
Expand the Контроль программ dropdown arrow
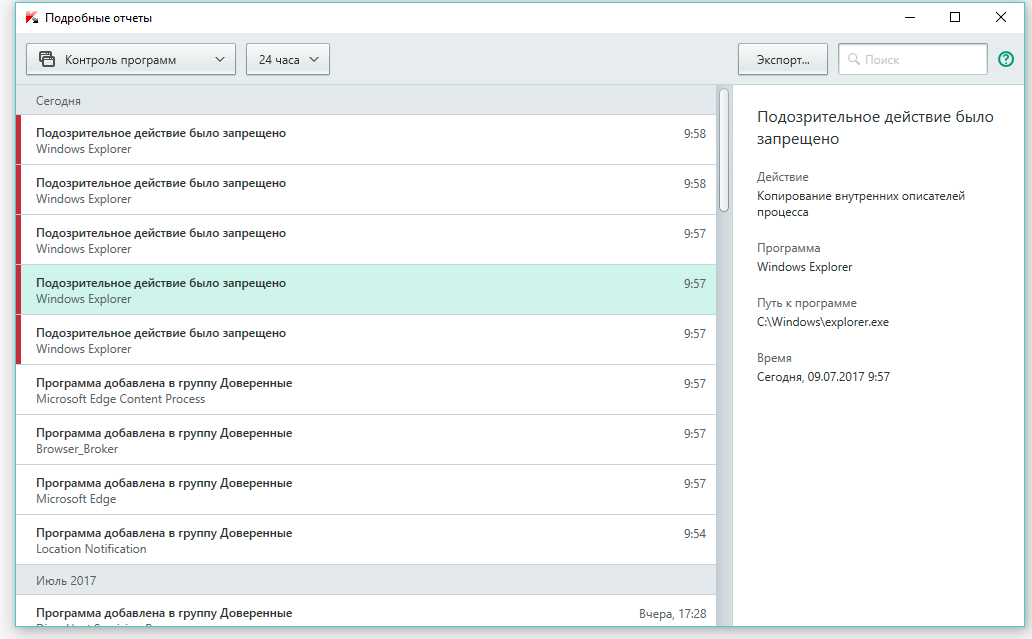[x=220, y=60]
